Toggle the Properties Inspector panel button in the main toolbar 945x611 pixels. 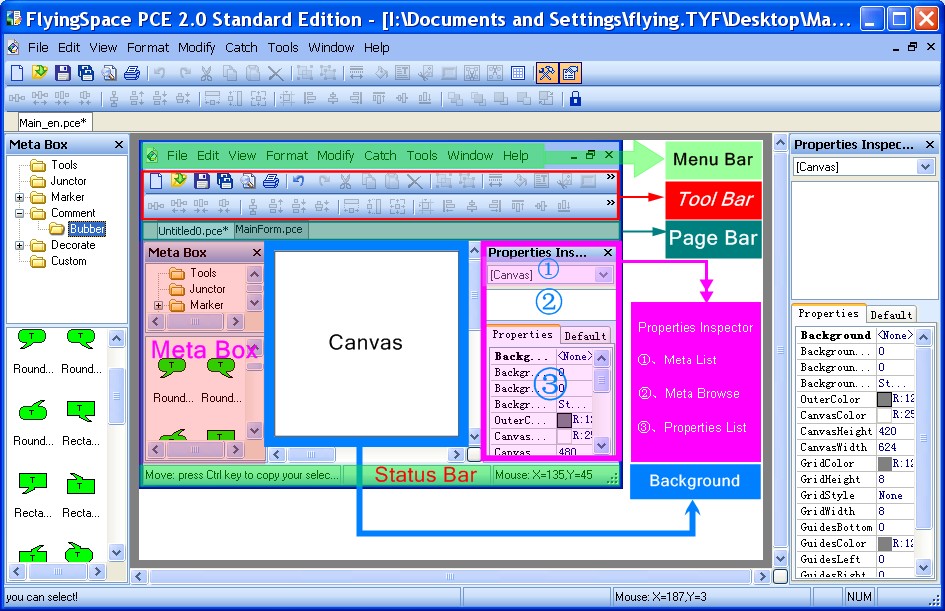click(570, 74)
